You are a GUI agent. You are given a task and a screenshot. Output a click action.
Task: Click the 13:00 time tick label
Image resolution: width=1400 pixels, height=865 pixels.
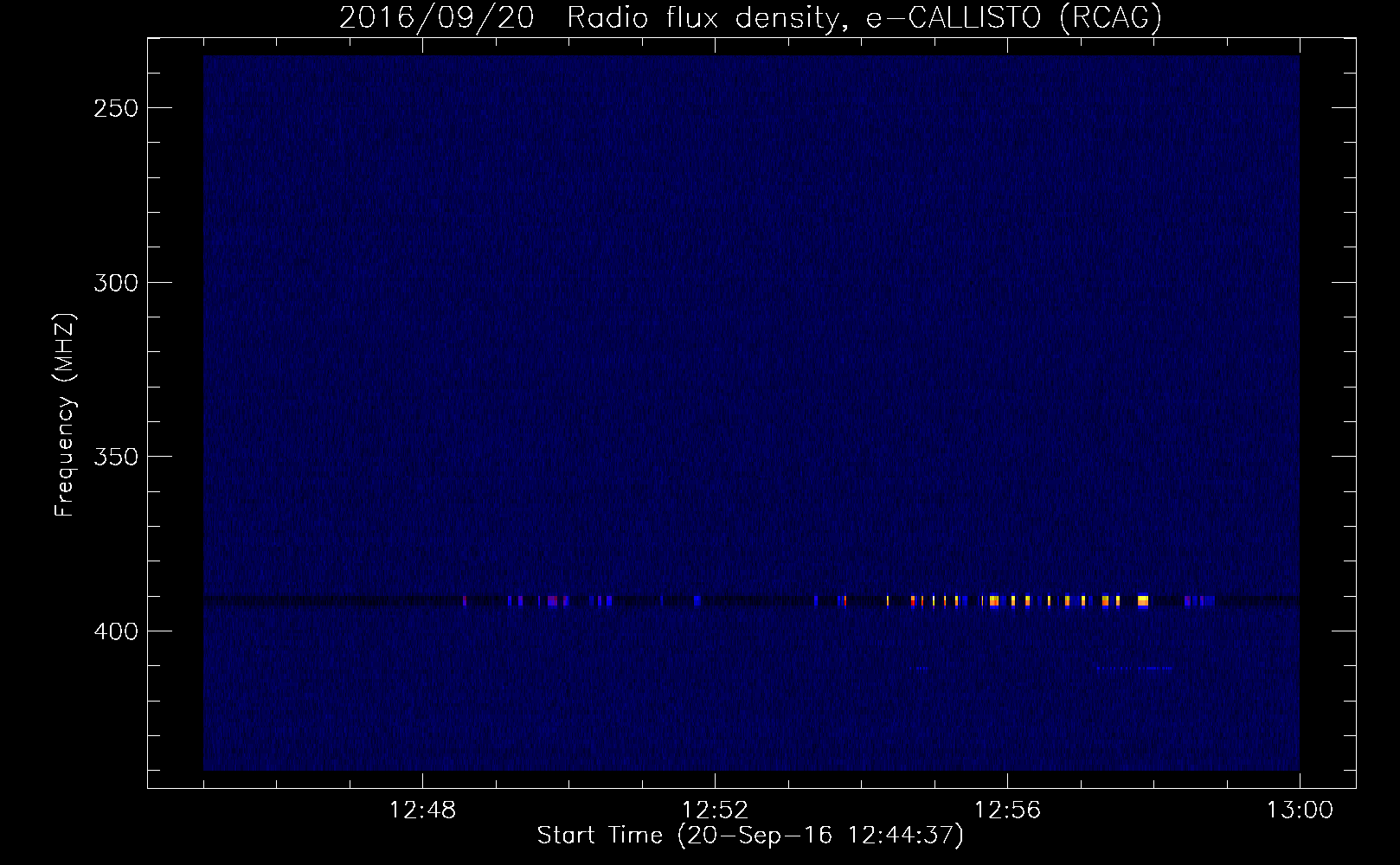1300,811
